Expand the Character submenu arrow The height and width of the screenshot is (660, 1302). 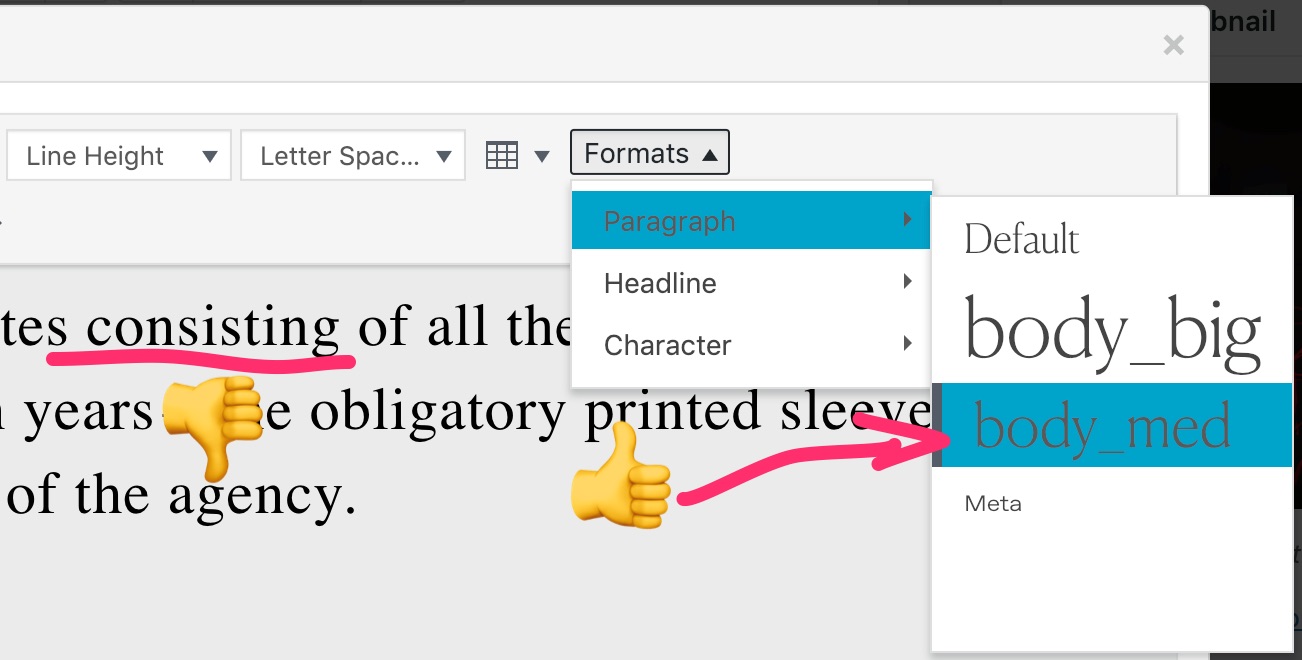click(x=907, y=344)
